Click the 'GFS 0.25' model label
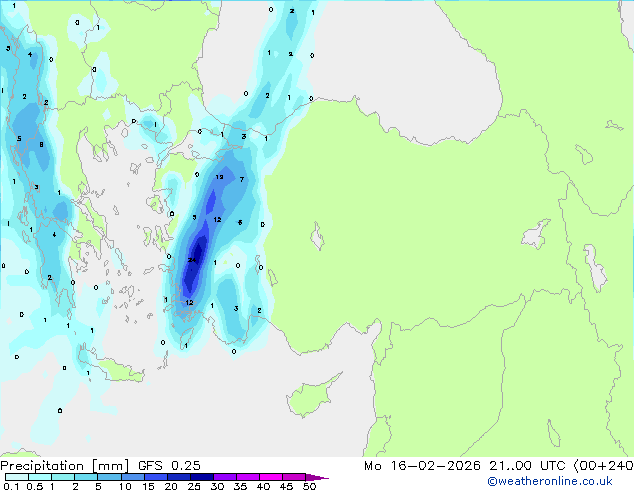This screenshot has height=490, width=634. click(169, 466)
